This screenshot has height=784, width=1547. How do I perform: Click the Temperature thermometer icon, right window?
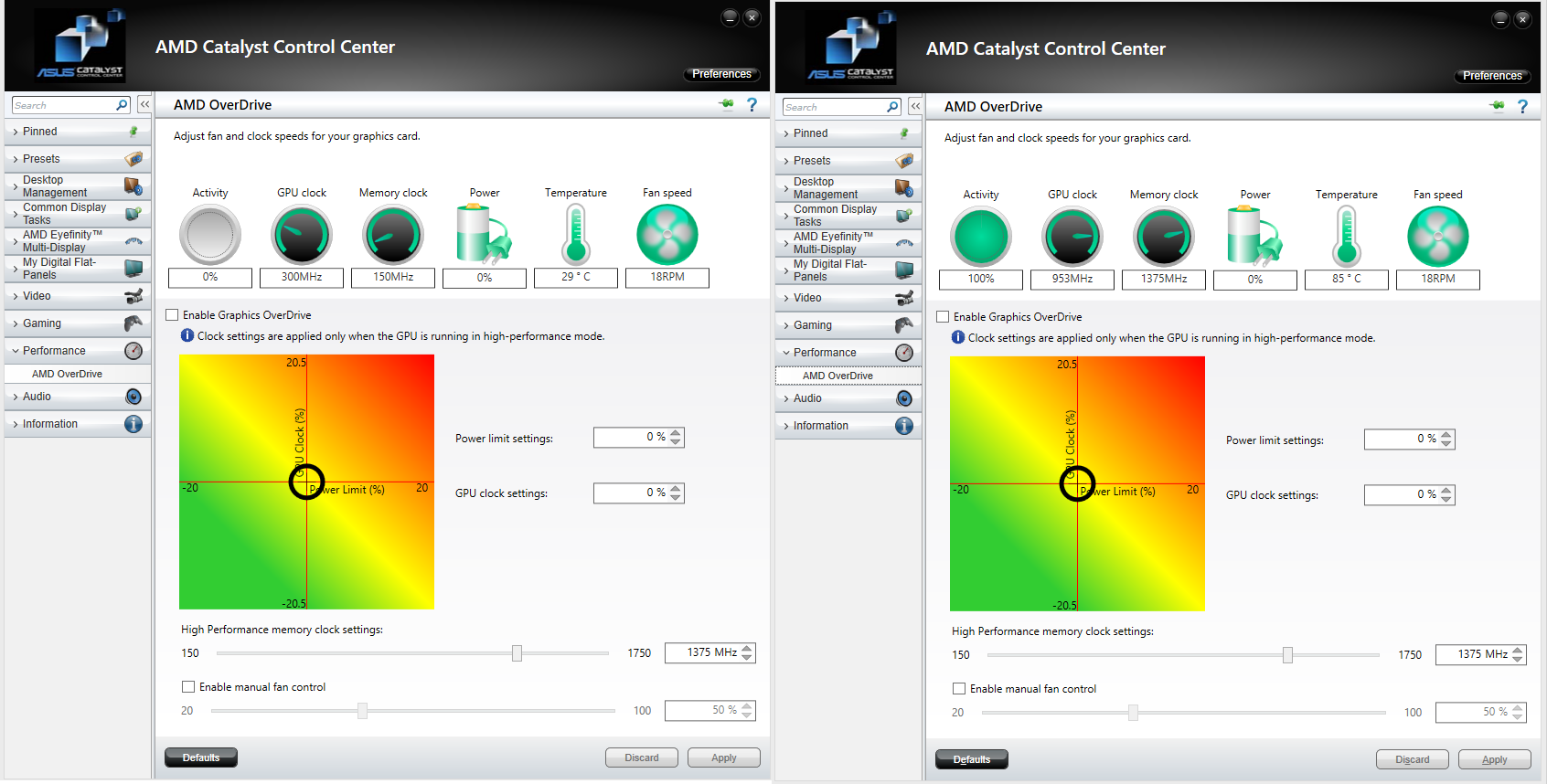[1347, 237]
